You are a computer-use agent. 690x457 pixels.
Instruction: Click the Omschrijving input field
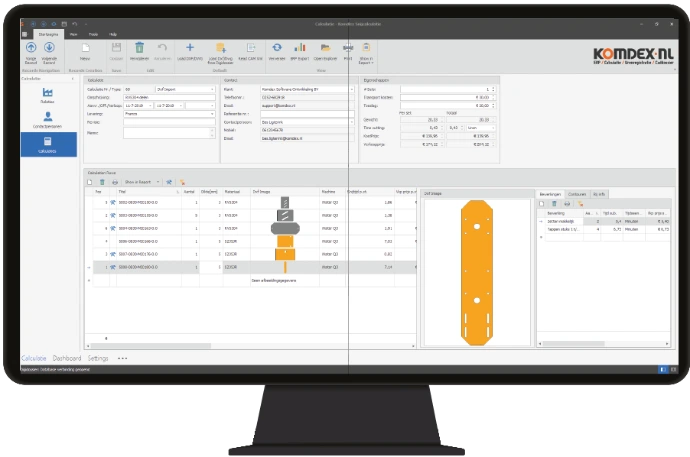tap(169, 98)
